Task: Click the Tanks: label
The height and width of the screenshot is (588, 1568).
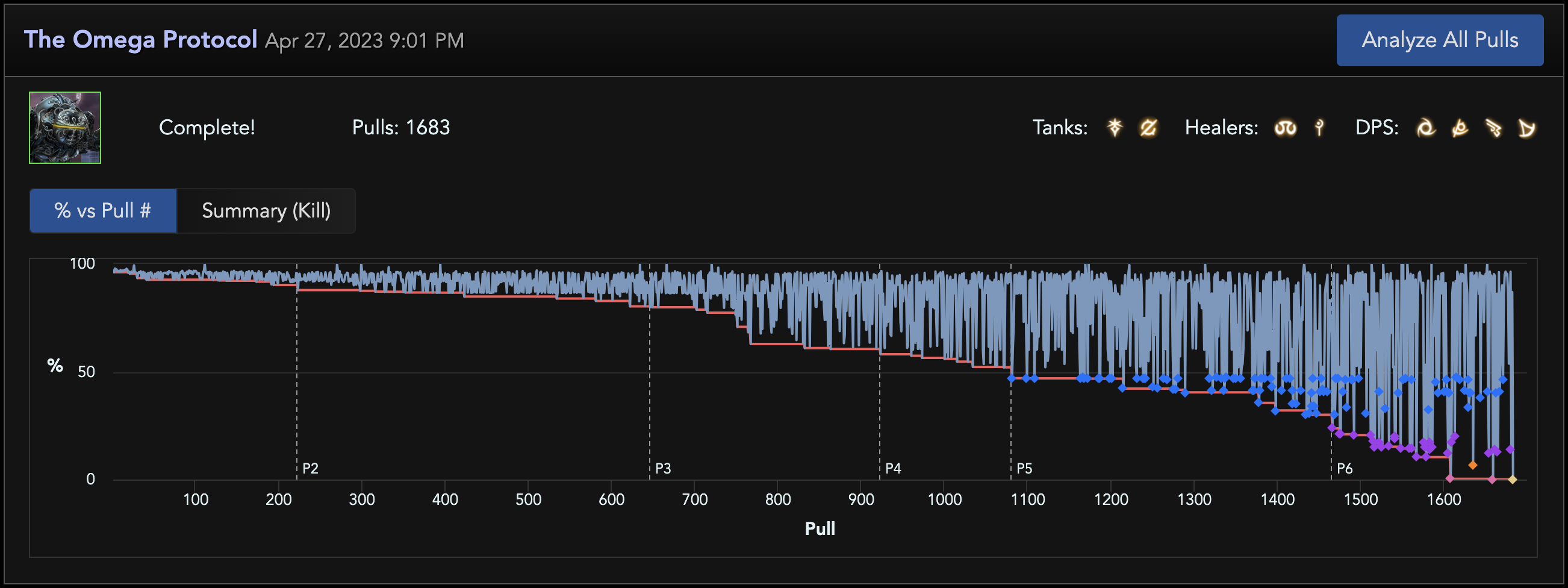Action: click(1060, 128)
